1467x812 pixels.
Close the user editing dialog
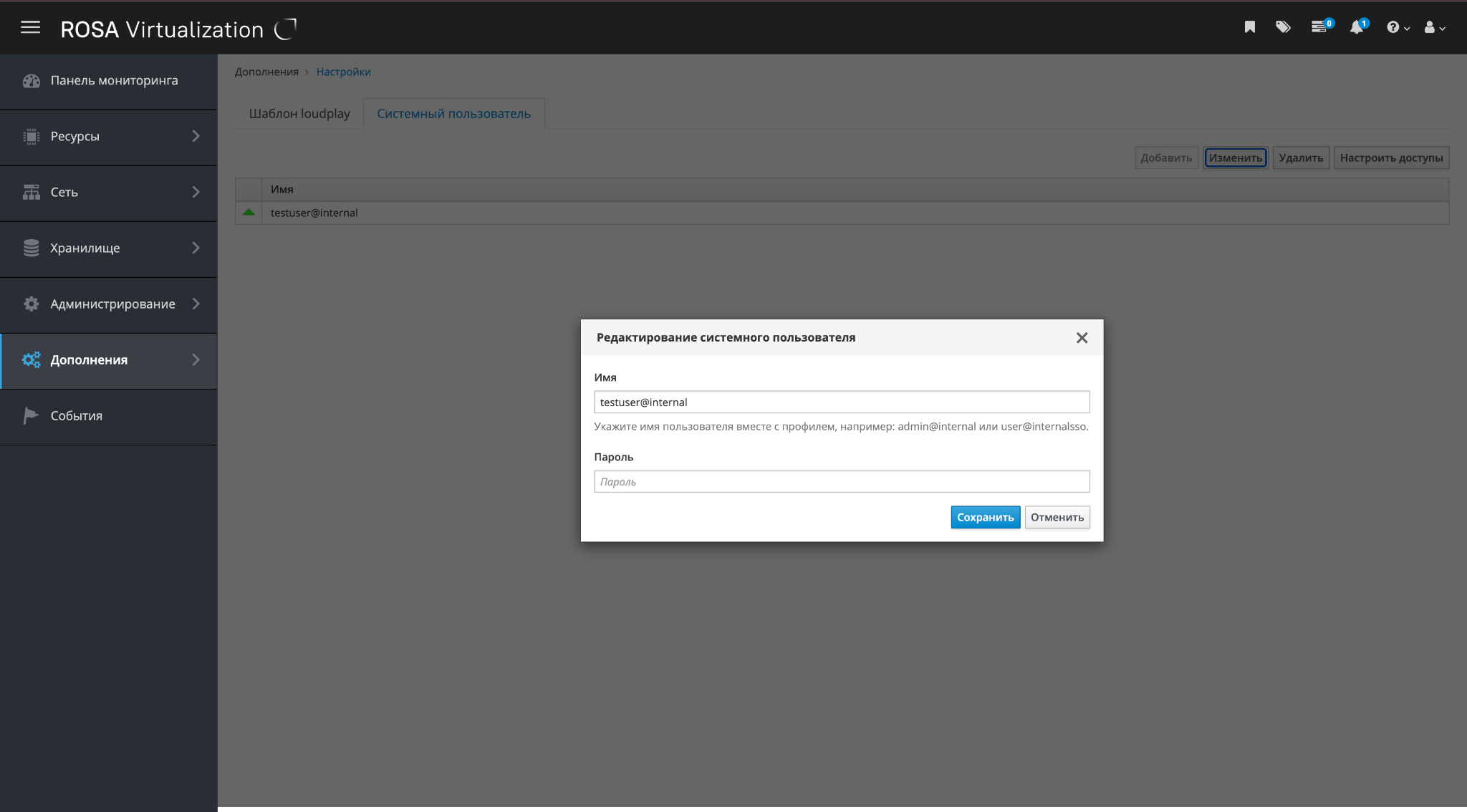coord(1082,338)
